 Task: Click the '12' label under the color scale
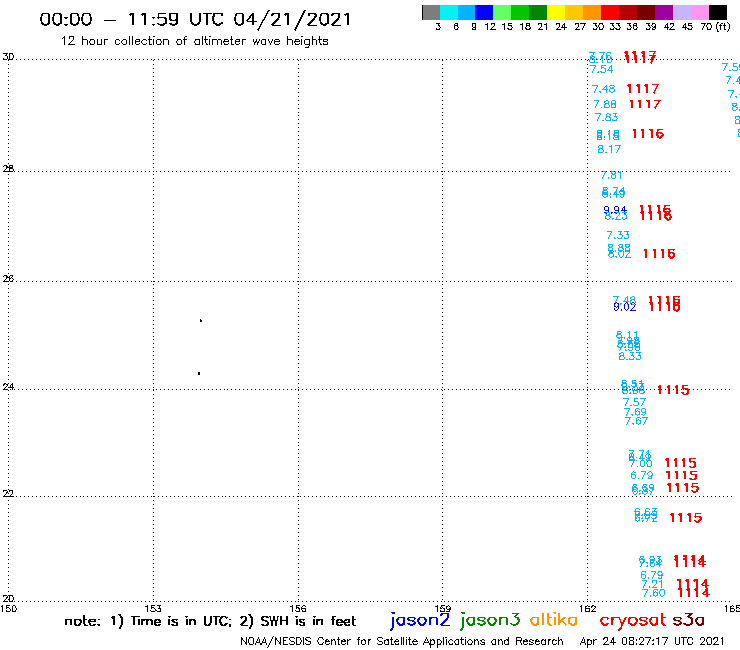click(x=490, y=27)
